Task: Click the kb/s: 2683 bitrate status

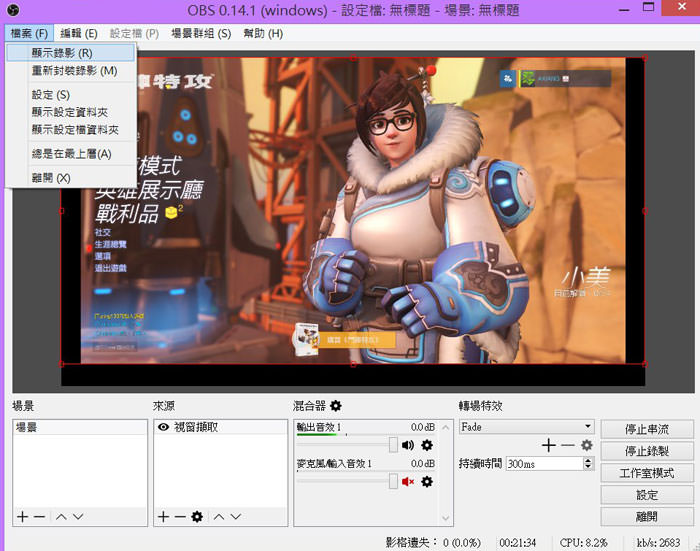Action: click(x=658, y=543)
